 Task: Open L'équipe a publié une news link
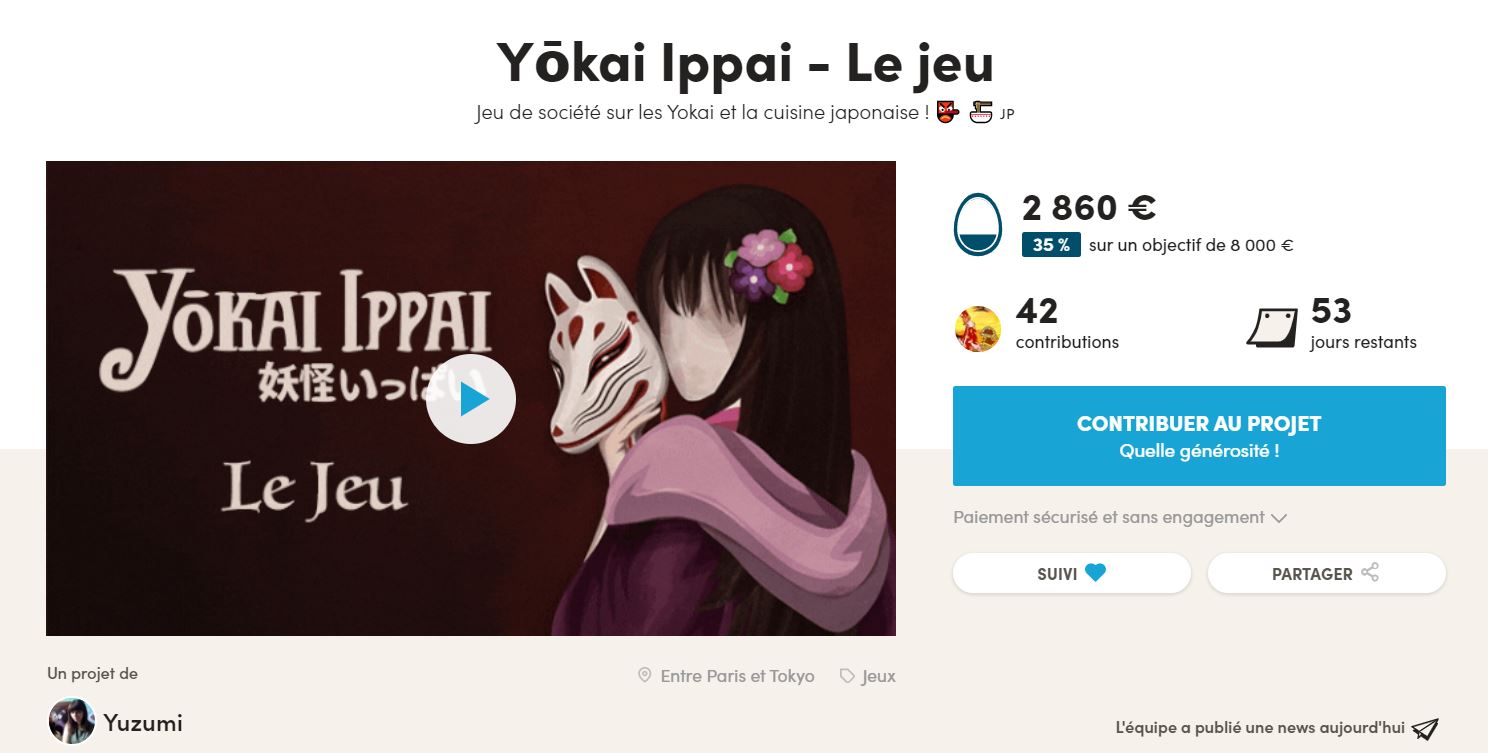point(1260,728)
